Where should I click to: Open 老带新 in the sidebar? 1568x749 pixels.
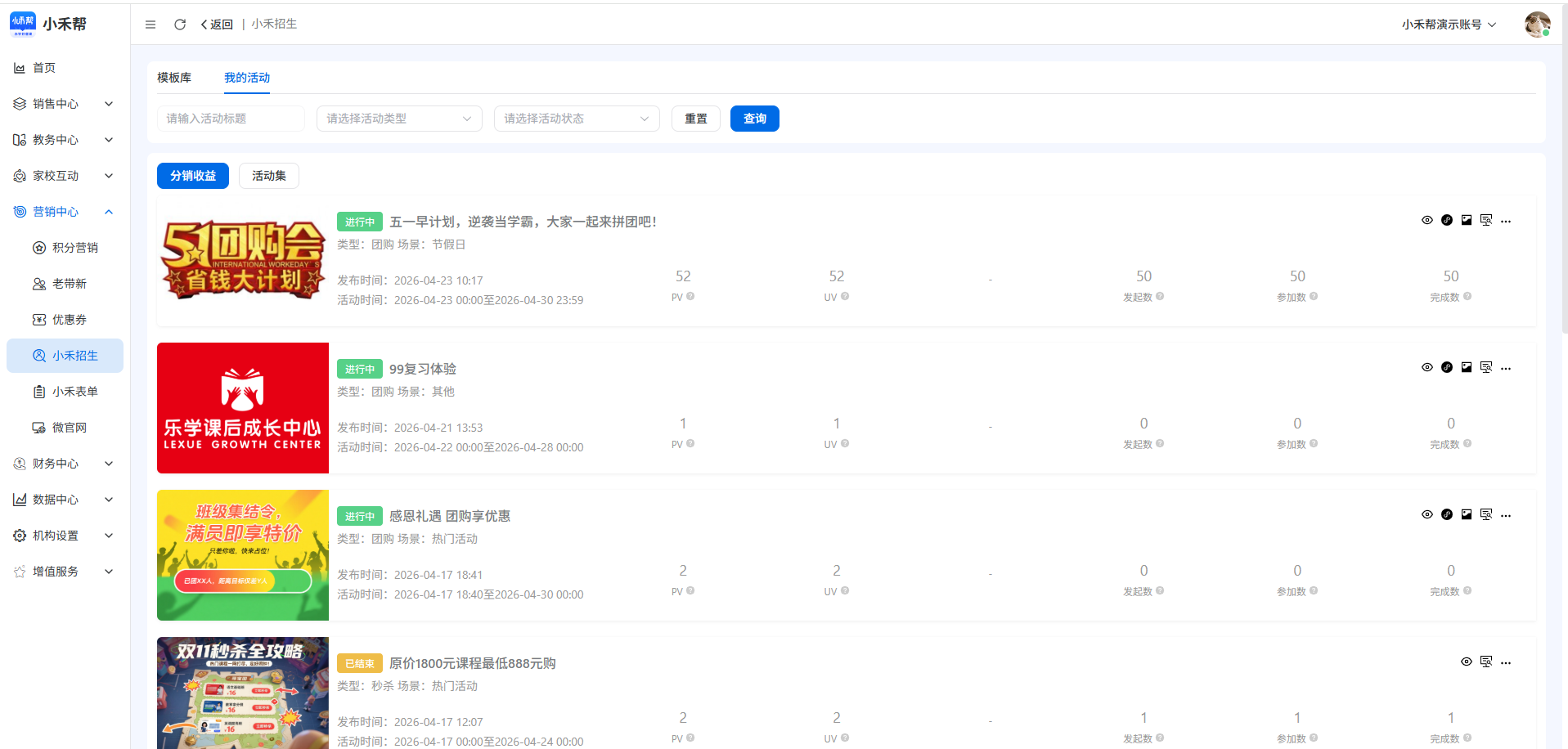click(x=70, y=284)
